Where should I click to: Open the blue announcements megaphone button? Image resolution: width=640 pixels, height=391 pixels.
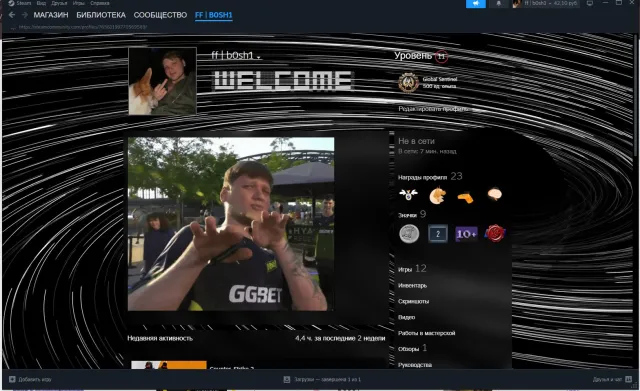point(476,4)
